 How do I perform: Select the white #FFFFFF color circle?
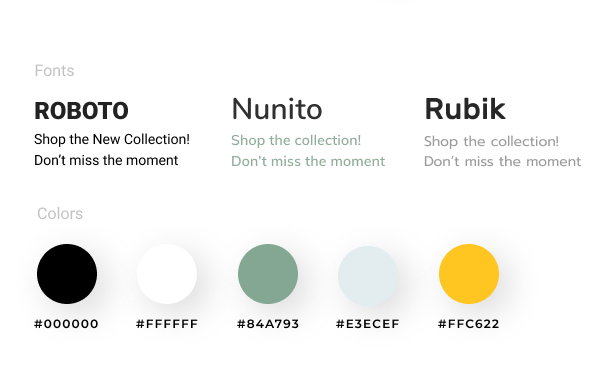[x=167, y=274]
